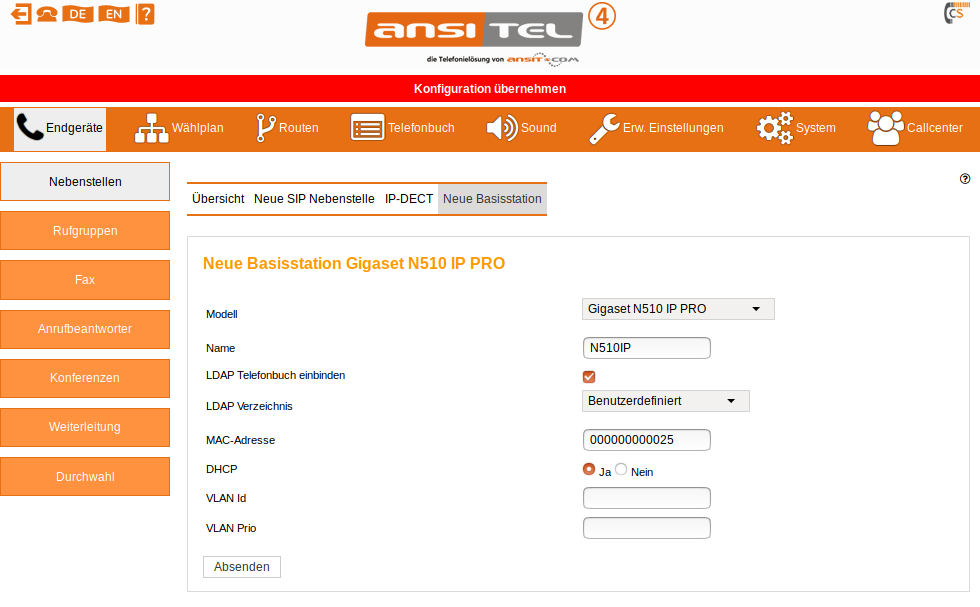980x607 pixels.
Task: Switch language to German via DE flag
Action: tap(77, 14)
